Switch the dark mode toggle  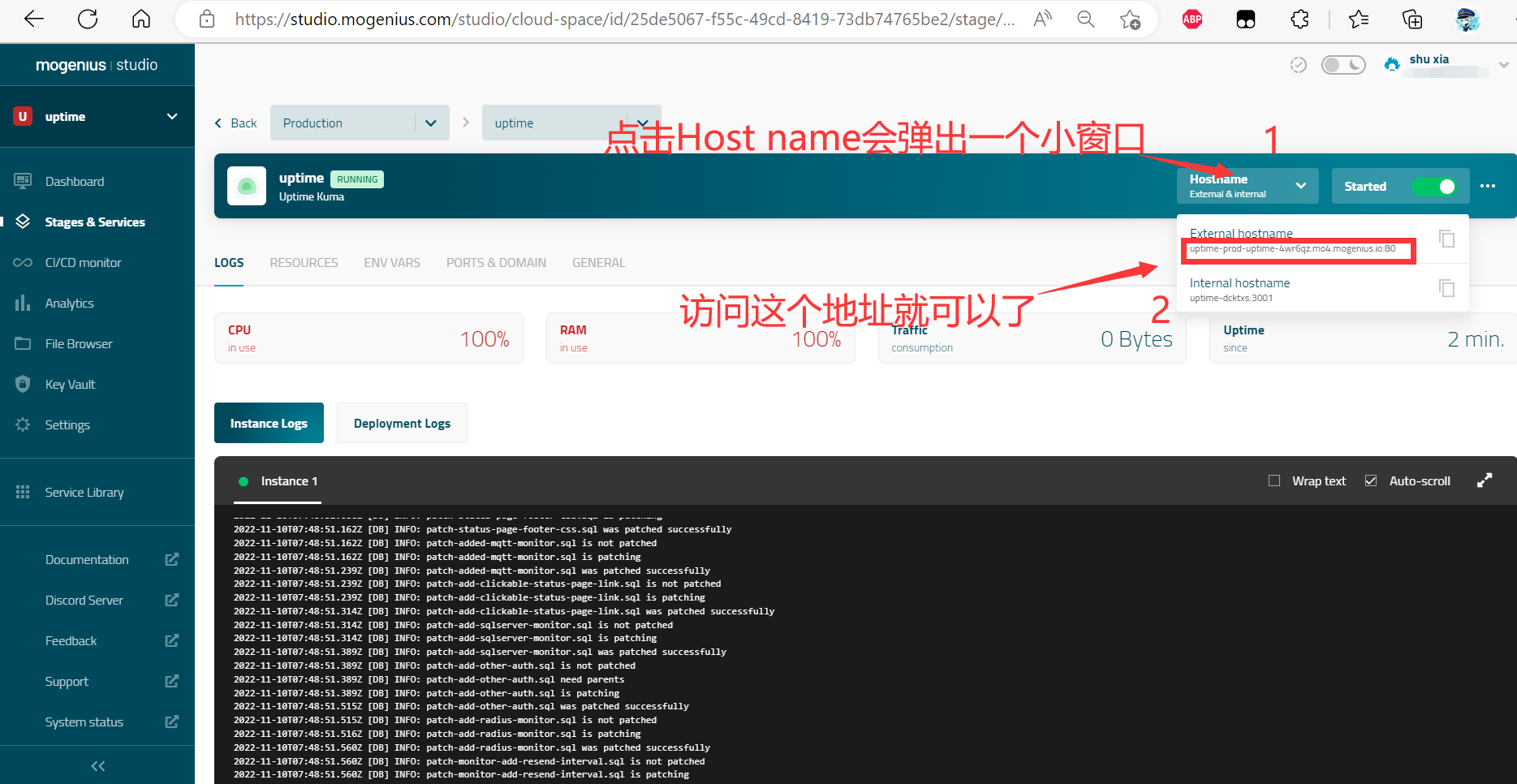click(1343, 65)
